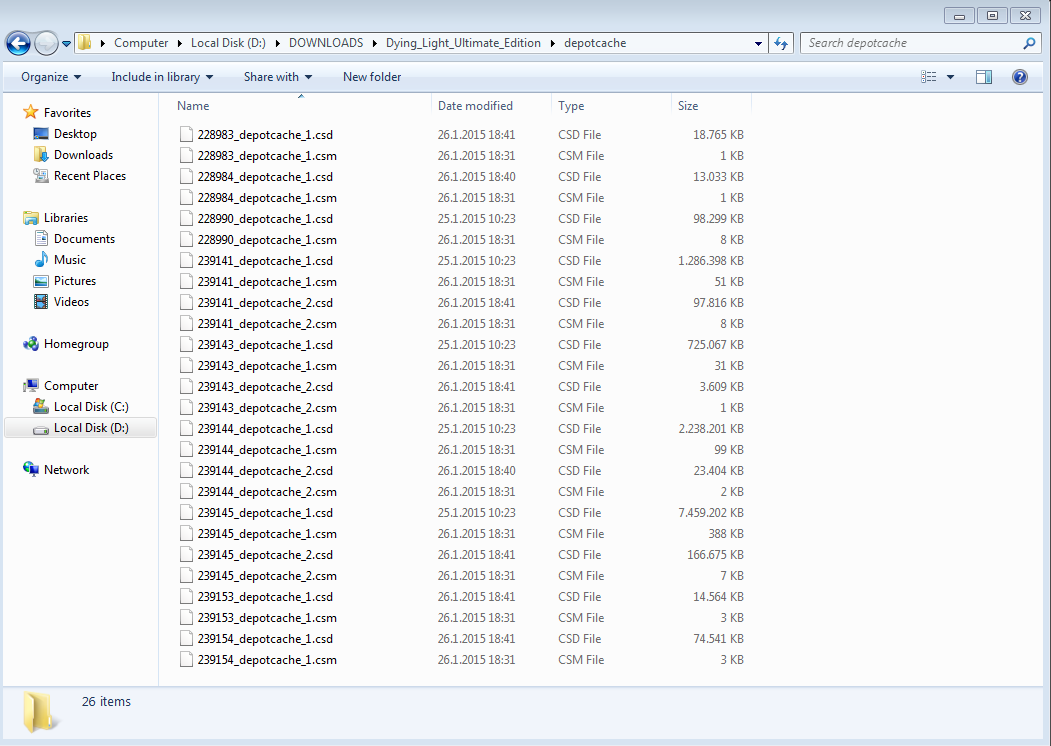Screen dimensions: 1051x746
Task: Navigate to Computer in breadcrumb
Action: (x=141, y=43)
